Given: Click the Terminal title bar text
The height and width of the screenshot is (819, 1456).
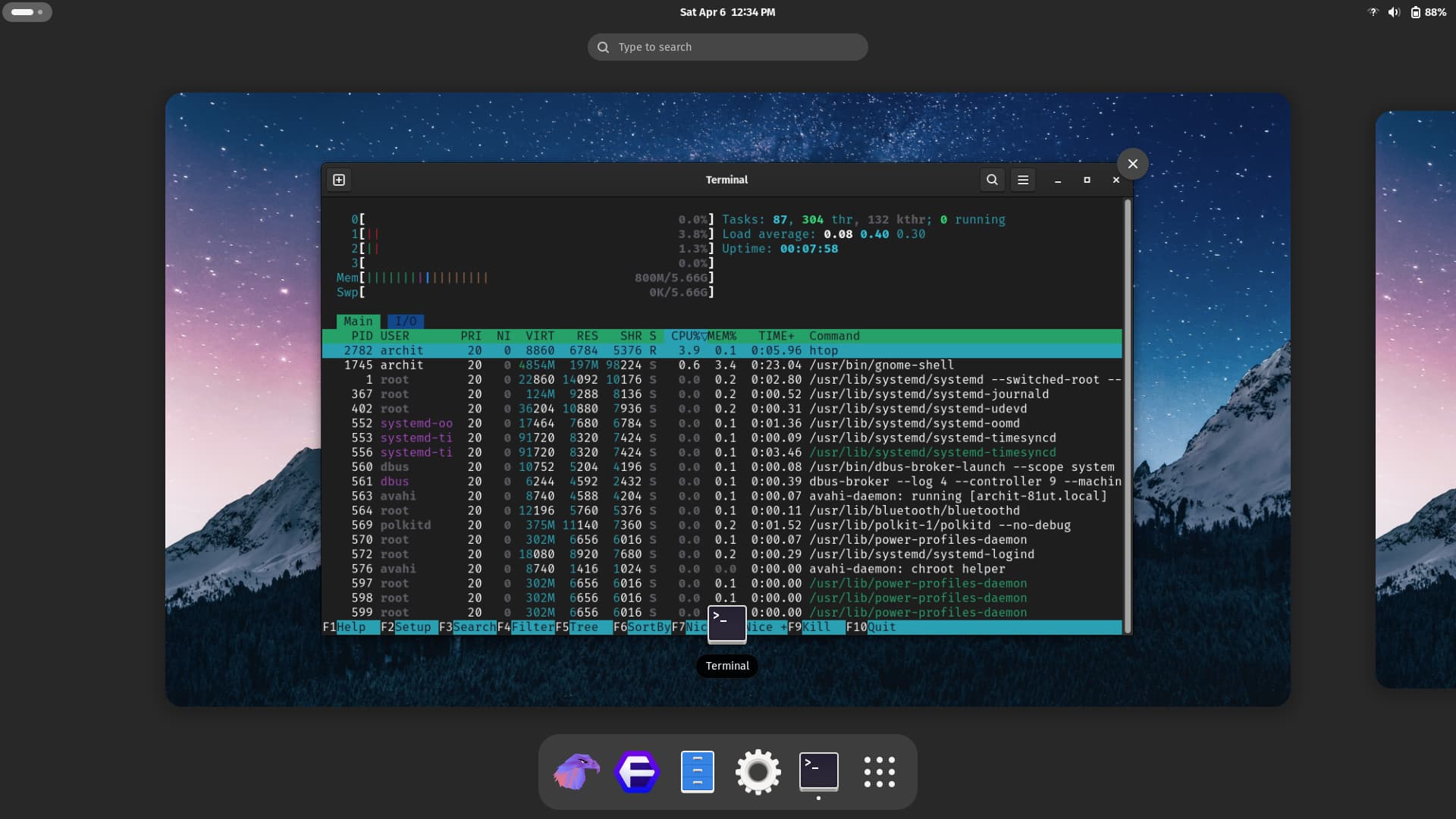Looking at the screenshot, I should coord(726,180).
